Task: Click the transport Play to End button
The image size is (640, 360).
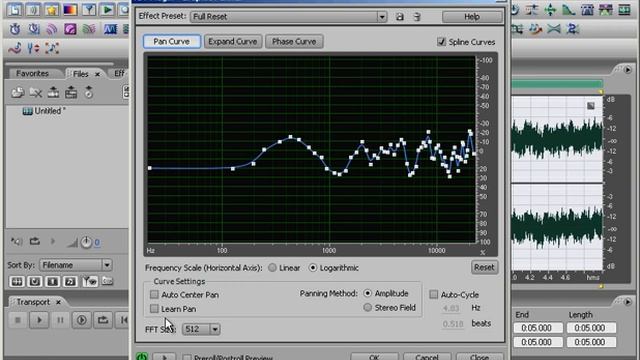Action: coord(81,320)
